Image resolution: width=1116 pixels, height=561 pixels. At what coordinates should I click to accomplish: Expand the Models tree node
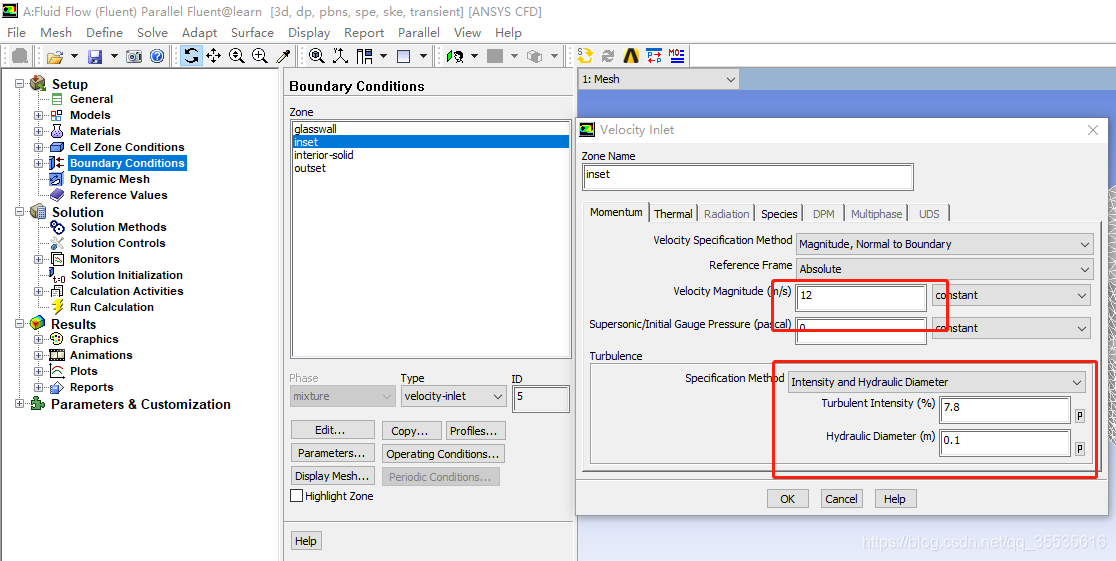tap(38, 115)
